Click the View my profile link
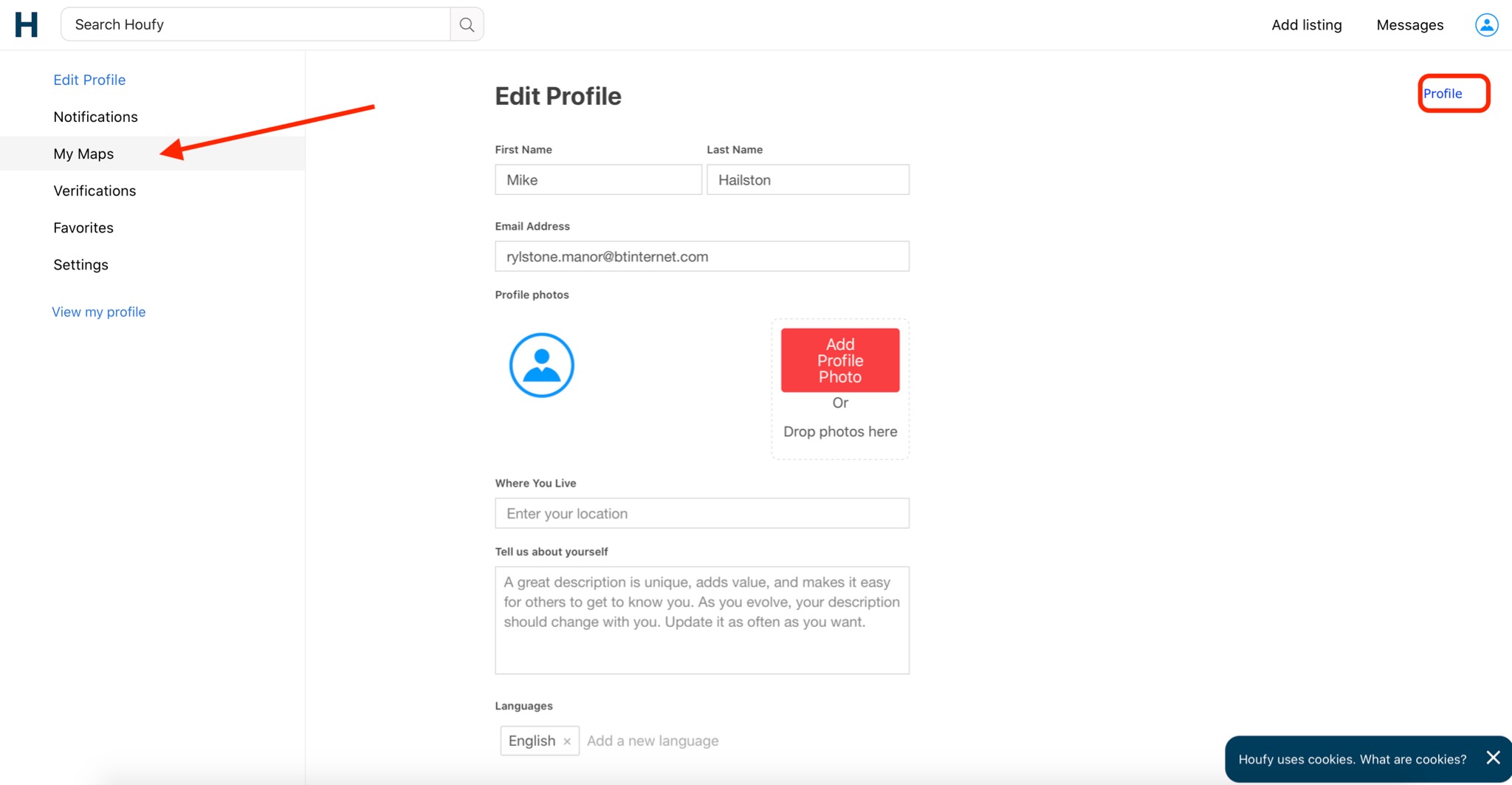The height and width of the screenshot is (785, 1512). (x=99, y=312)
